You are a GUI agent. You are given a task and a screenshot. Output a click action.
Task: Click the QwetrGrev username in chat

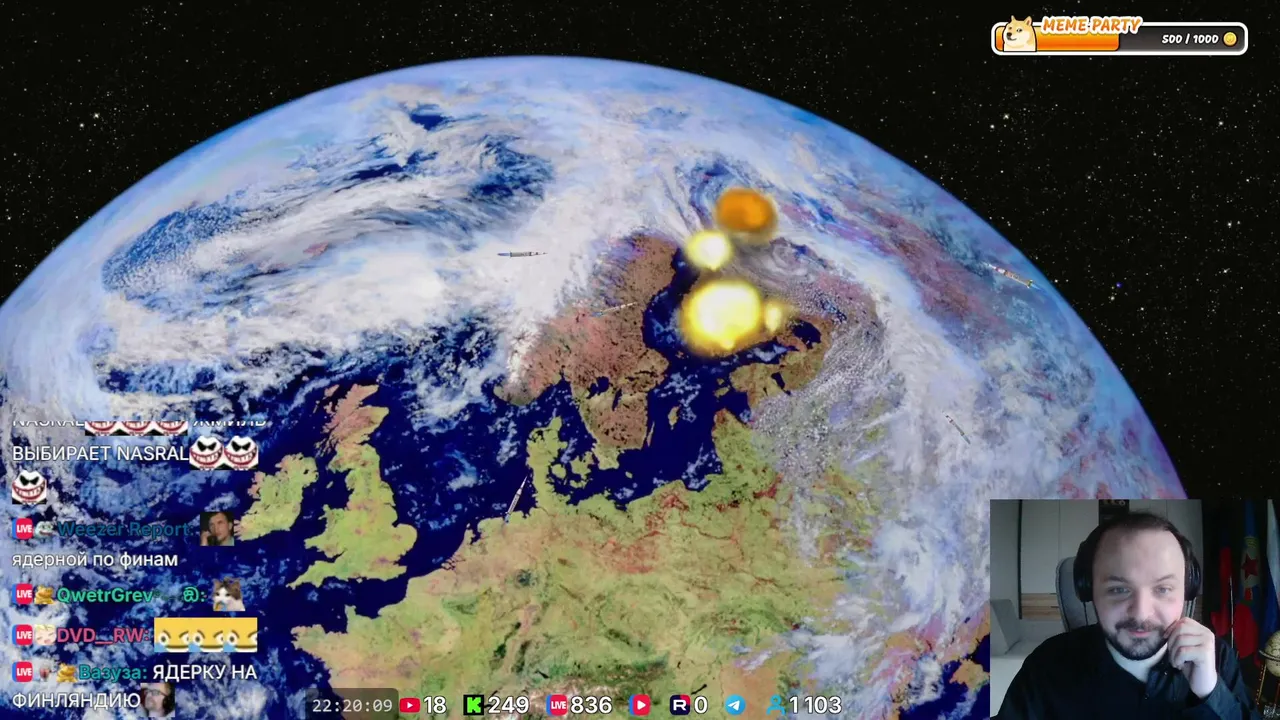106,595
